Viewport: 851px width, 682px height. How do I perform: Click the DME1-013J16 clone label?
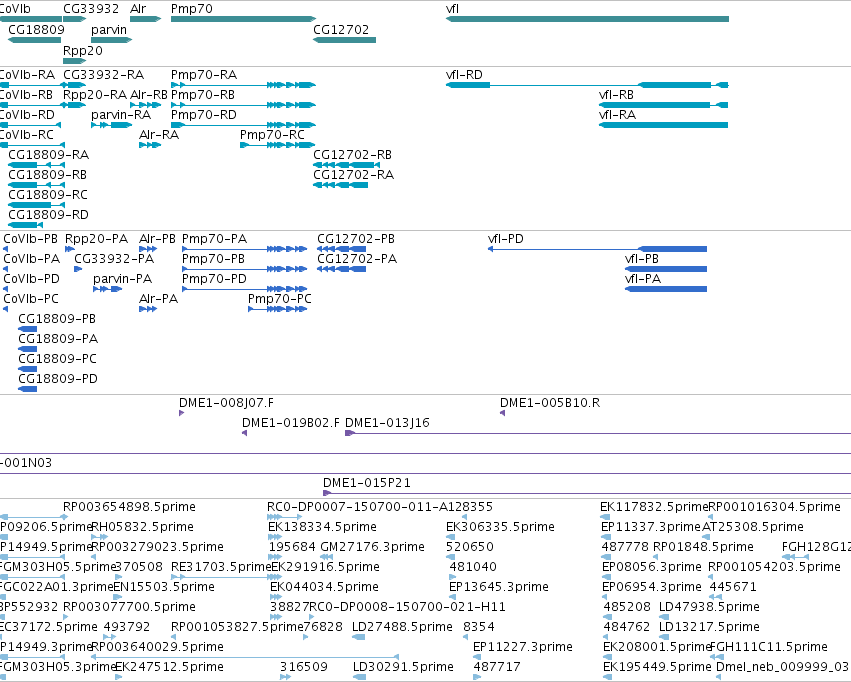[387, 423]
